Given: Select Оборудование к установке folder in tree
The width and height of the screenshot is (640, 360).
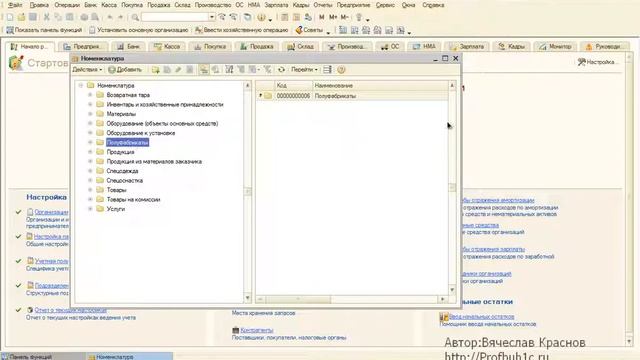Looking at the screenshot, I should pos(141,133).
